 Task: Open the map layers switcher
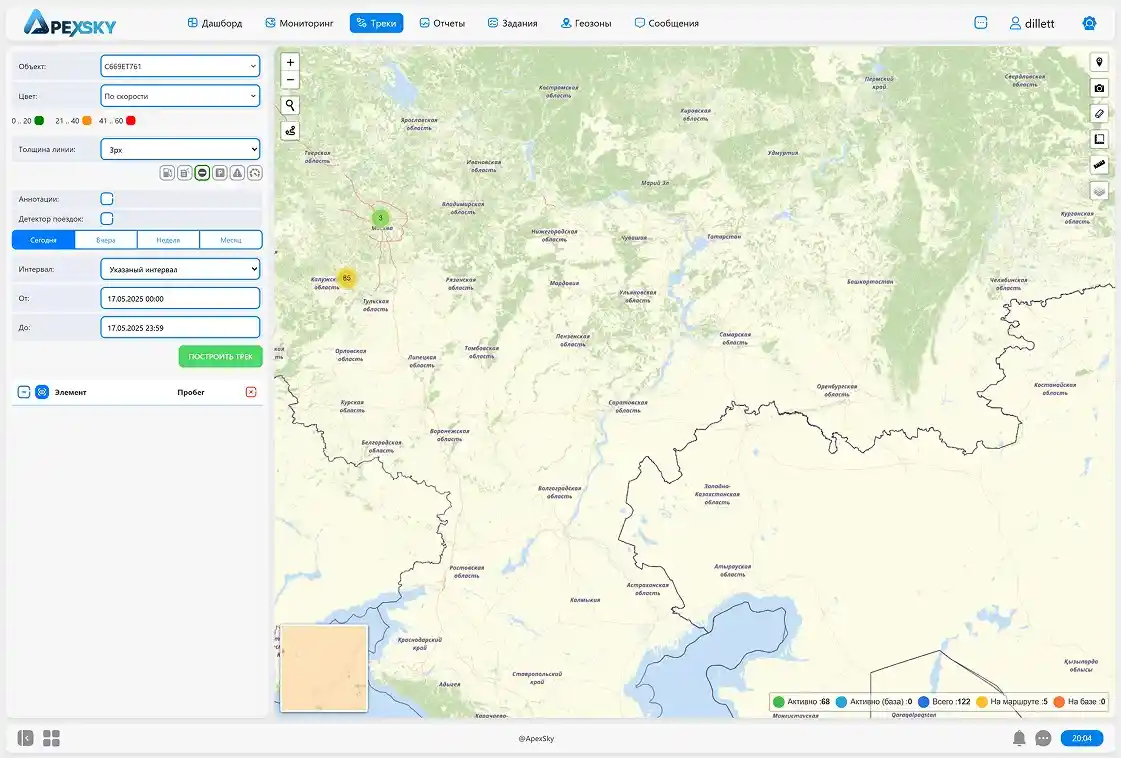click(1099, 191)
